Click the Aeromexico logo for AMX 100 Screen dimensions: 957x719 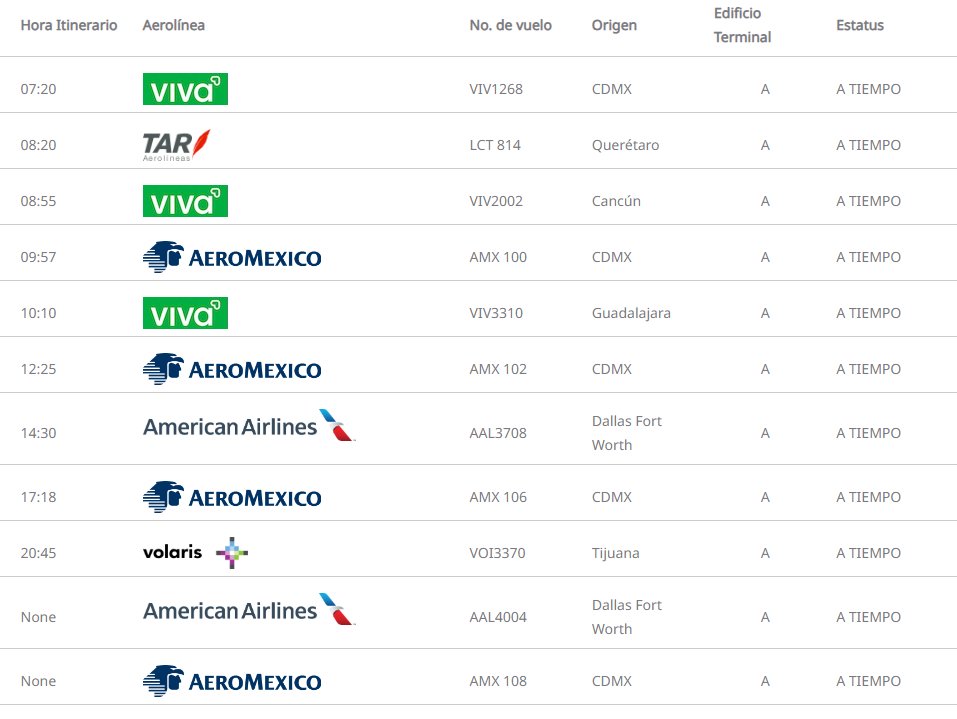(232, 257)
